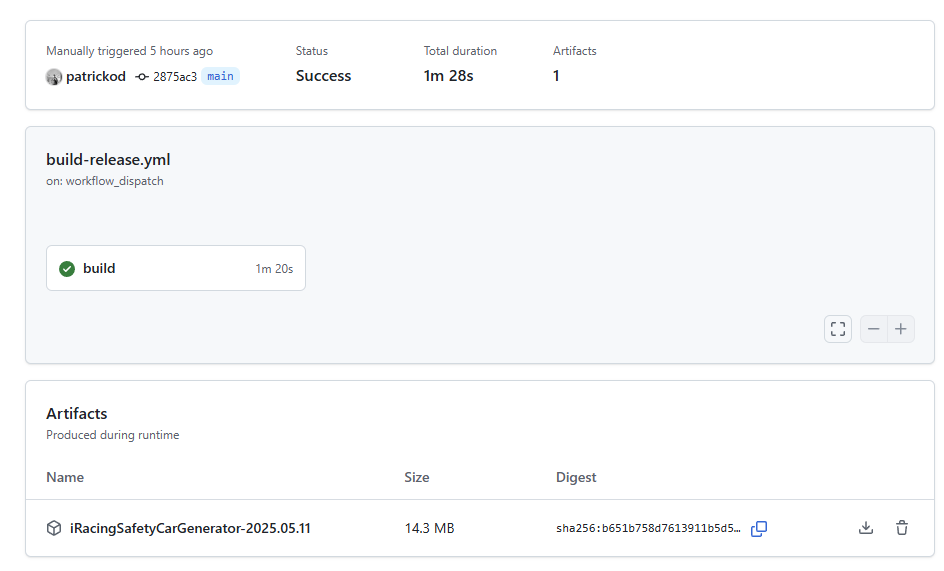Zoom out of the workflow graph
Screen dimensions: 944x571
[874, 329]
